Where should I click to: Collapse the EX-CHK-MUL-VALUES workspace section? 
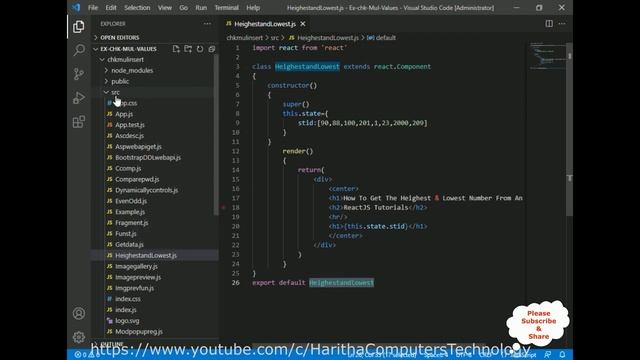[x=128, y=49]
